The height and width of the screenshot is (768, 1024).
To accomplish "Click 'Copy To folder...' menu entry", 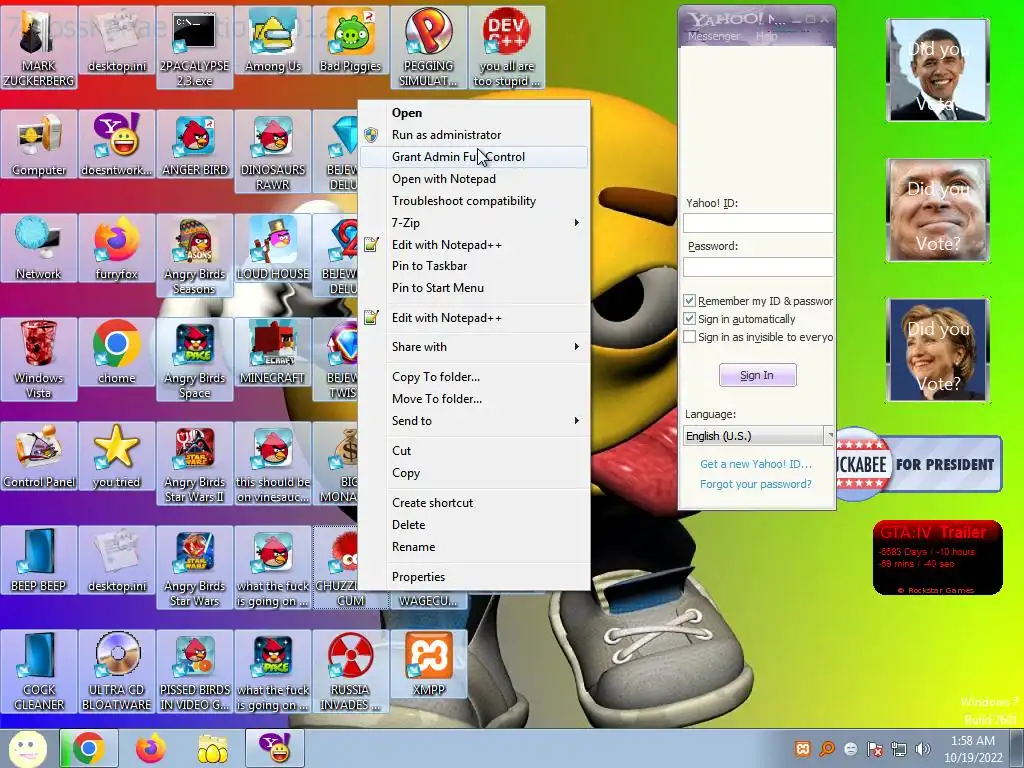I will pyautogui.click(x=474, y=377).
